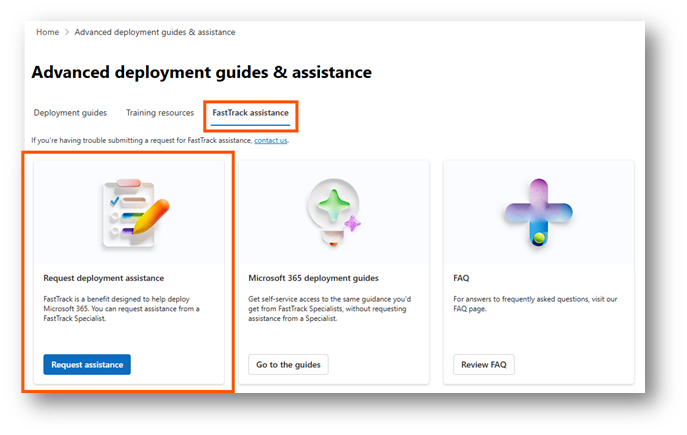Click the Review FAQ button
The height and width of the screenshot is (435, 687).
[484, 364]
